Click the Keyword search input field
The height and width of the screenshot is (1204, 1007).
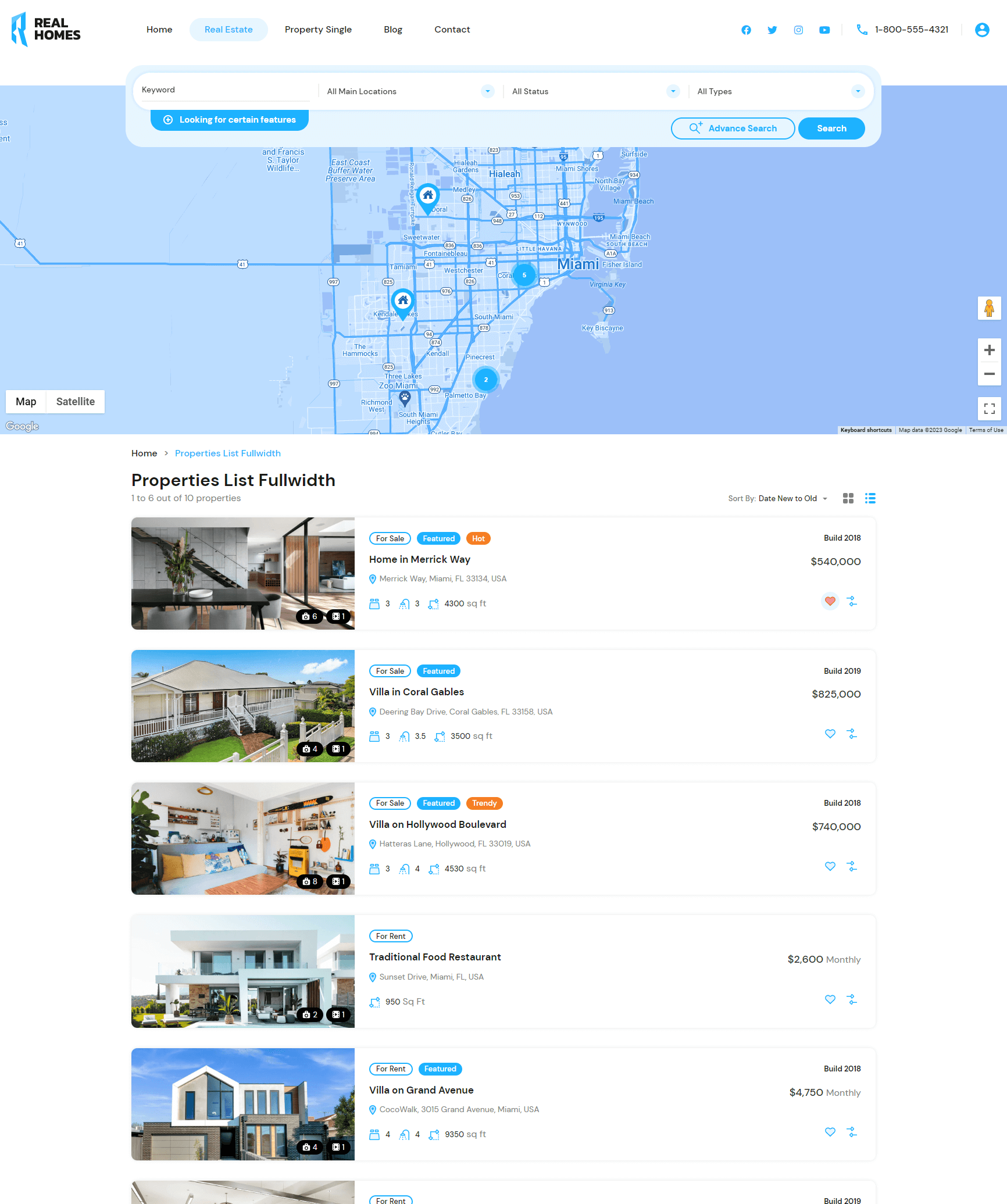click(x=226, y=90)
